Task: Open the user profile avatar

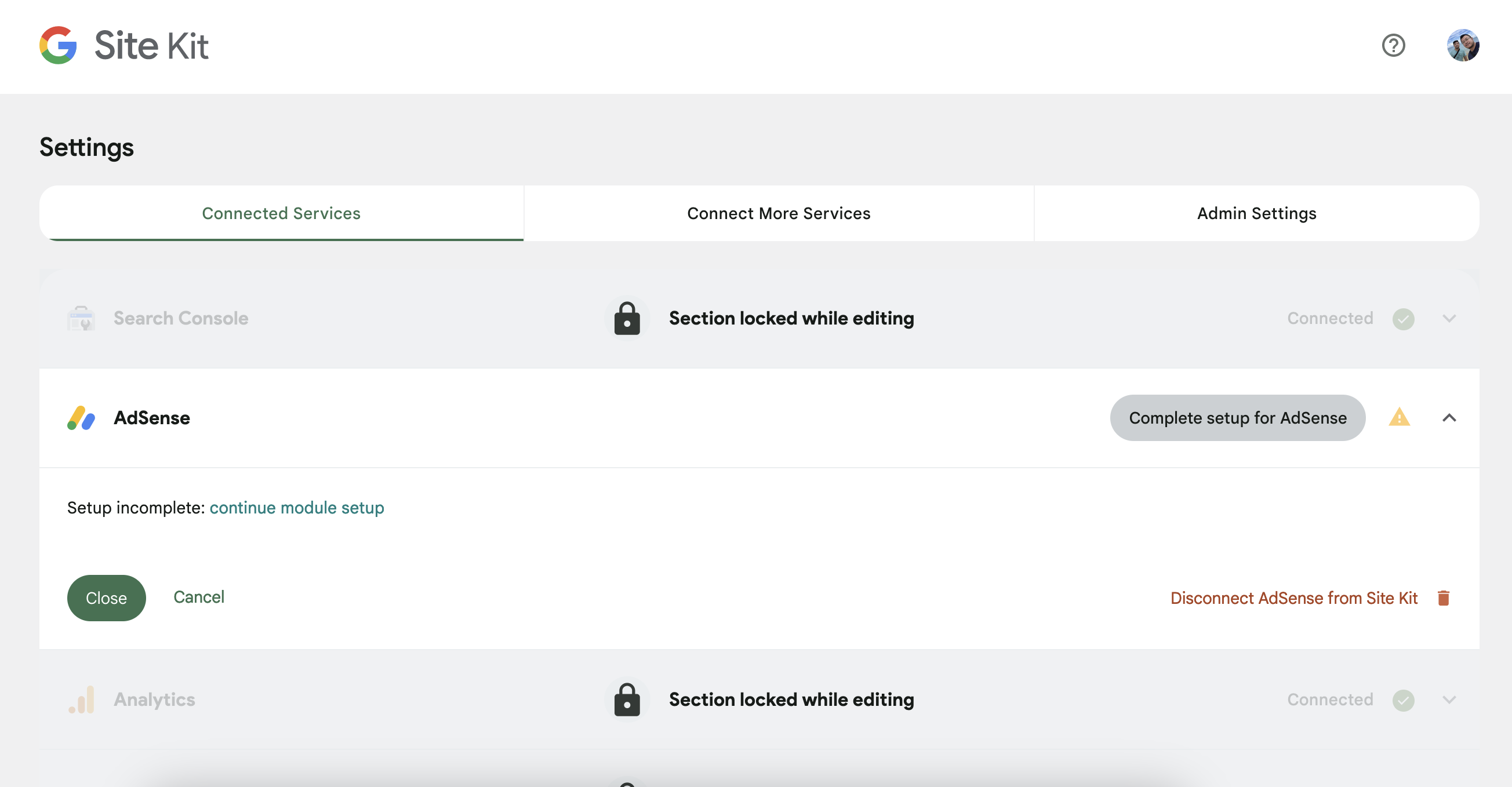Action: (x=1462, y=45)
